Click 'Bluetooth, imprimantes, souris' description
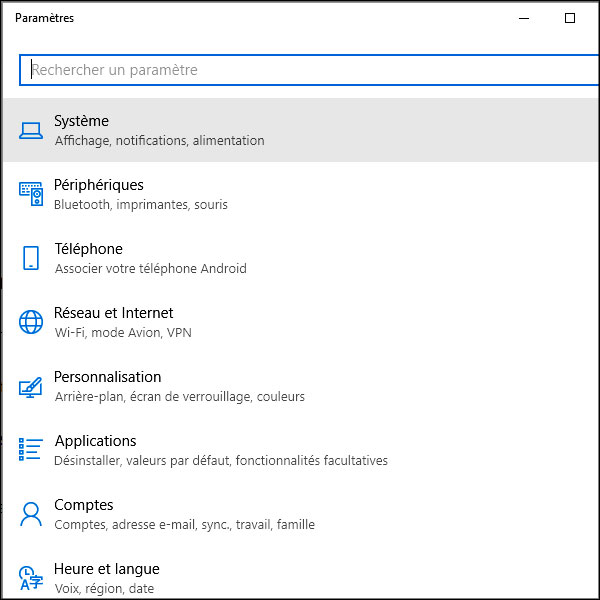 [x=141, y=205]
